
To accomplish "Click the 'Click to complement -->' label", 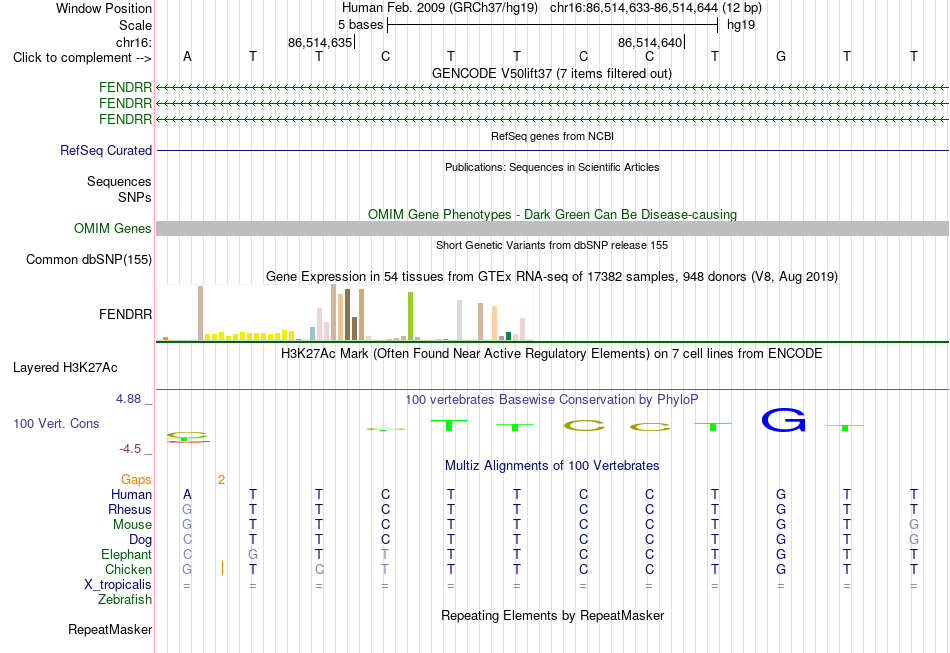I will [x=82, y=58].
